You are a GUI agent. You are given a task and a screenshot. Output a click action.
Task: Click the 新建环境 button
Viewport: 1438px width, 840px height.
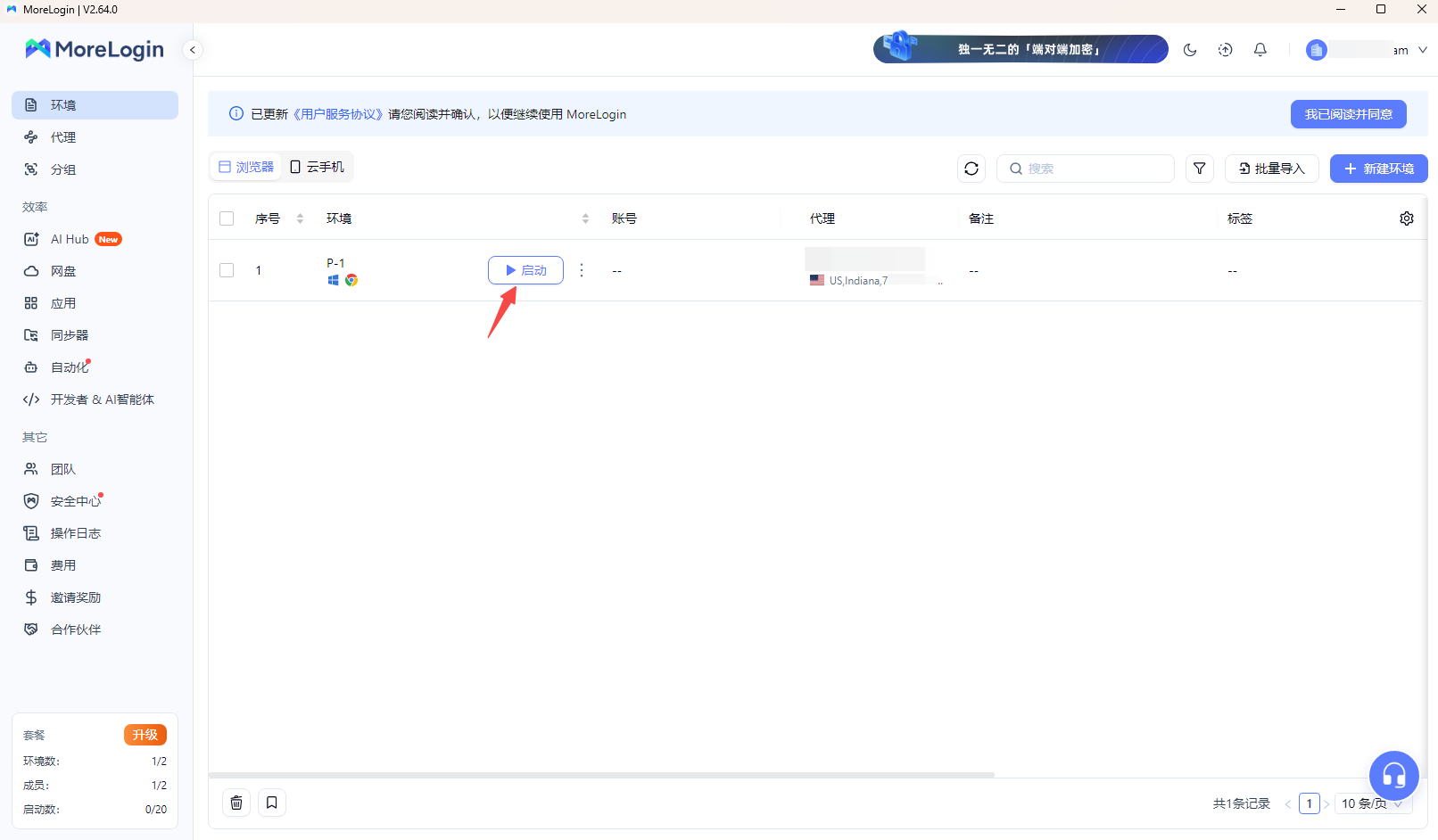coord(1379,169)
